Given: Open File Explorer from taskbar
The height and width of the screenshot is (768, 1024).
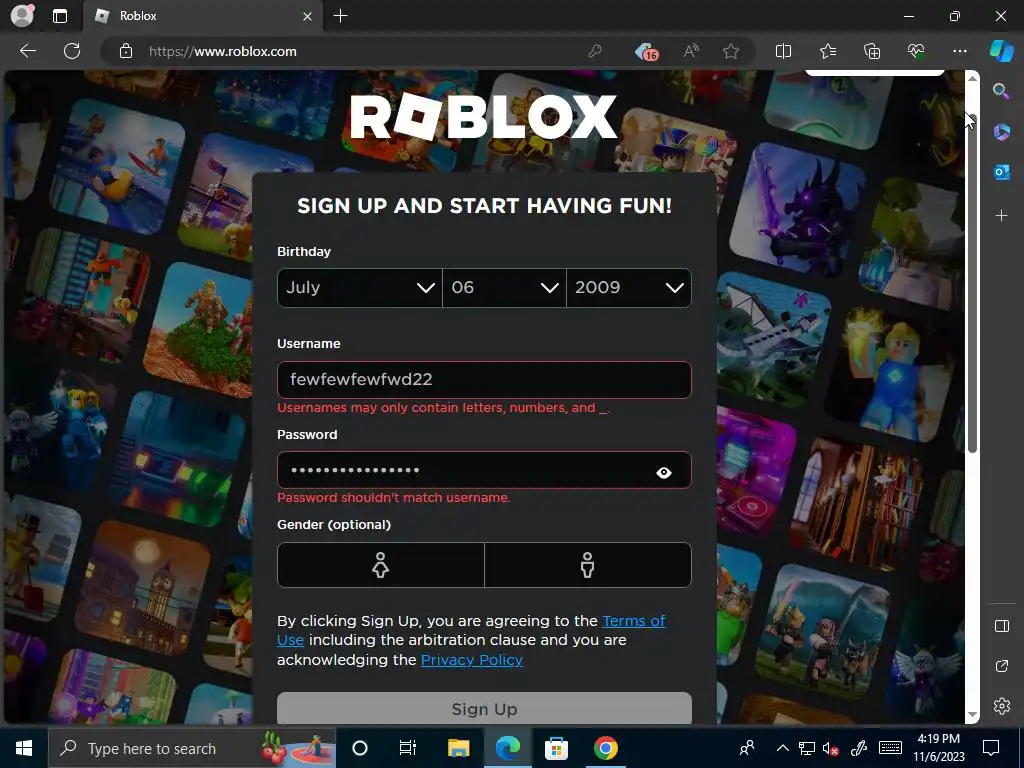Looking at the screenshot, I should 458,748.
